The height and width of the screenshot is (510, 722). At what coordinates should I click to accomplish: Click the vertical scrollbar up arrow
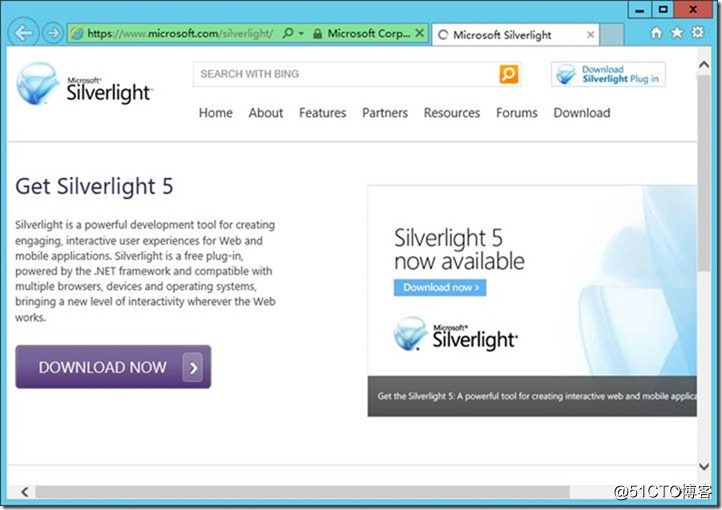point(704,65)
